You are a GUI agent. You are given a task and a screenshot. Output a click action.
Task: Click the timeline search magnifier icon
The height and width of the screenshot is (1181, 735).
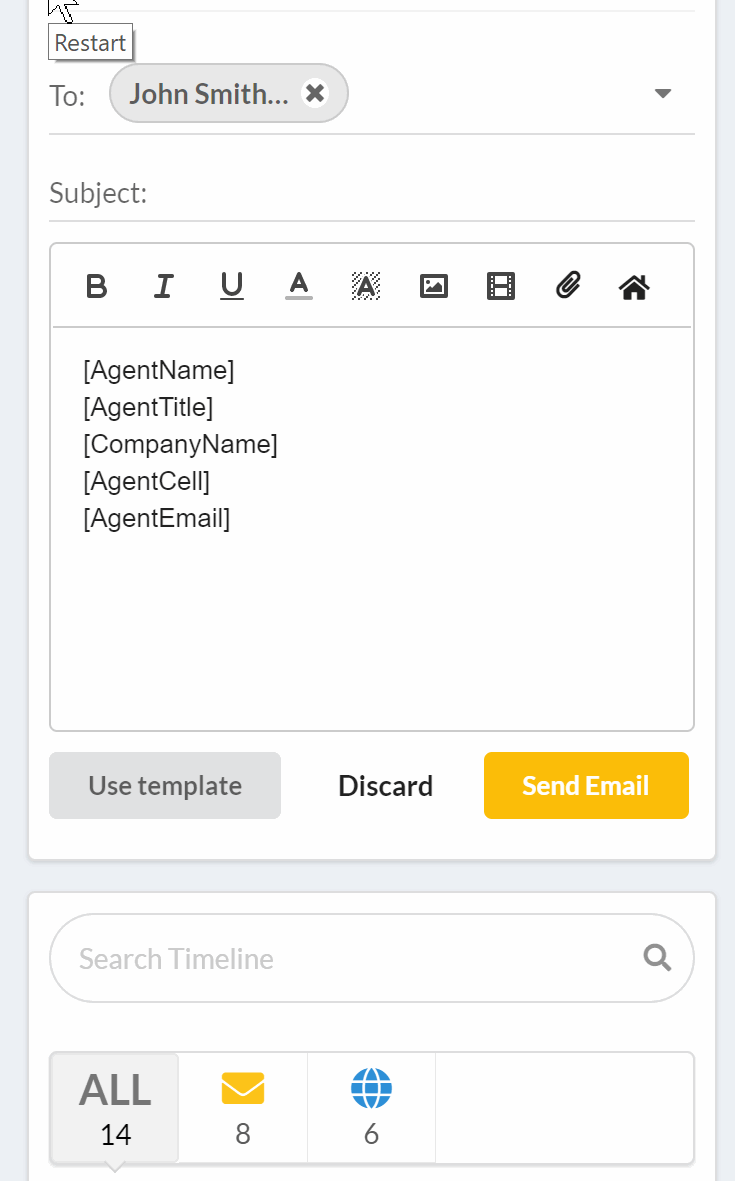point(657,958)
